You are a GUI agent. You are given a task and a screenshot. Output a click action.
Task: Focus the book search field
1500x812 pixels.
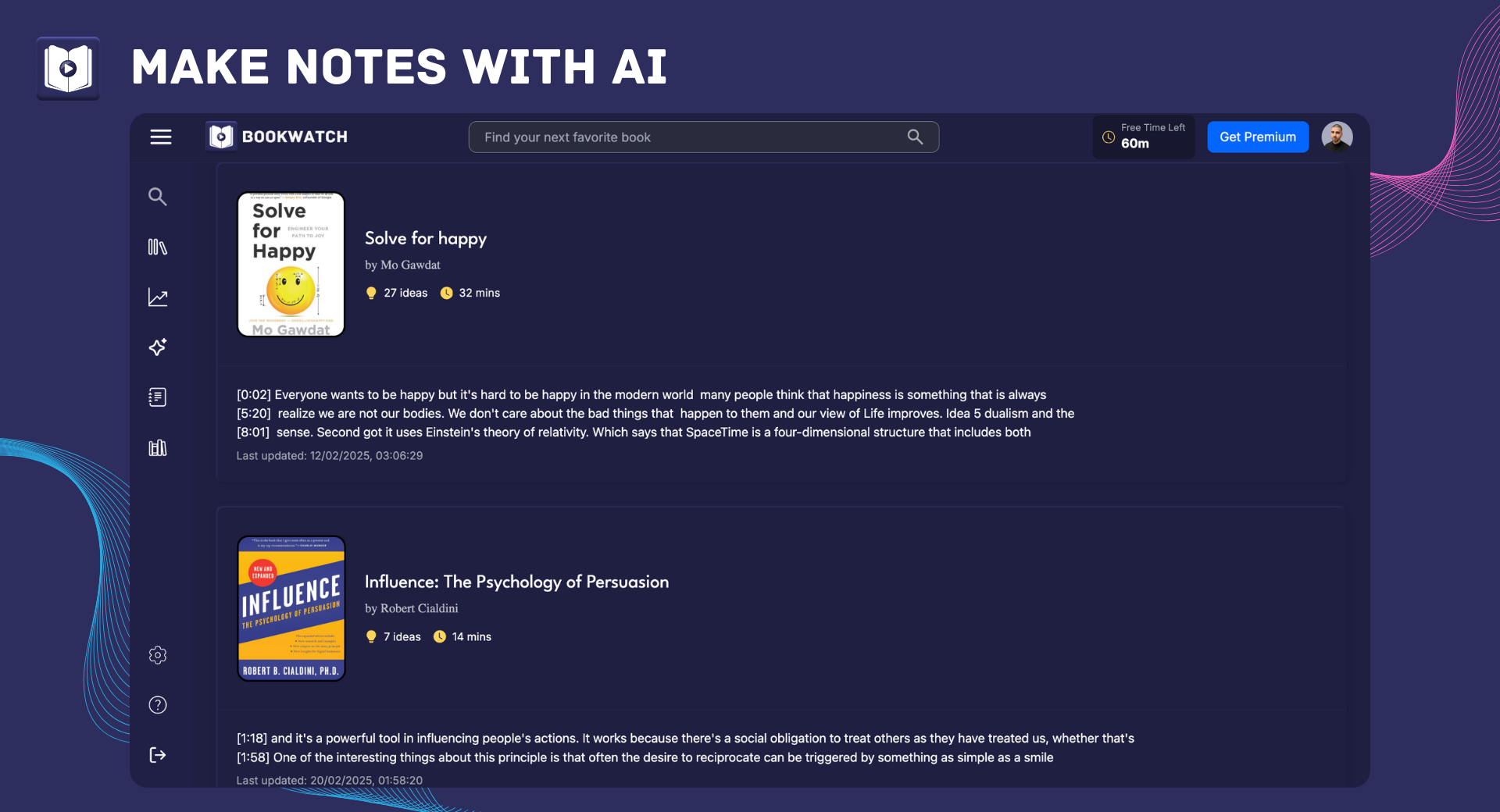(x=687, y=137)
